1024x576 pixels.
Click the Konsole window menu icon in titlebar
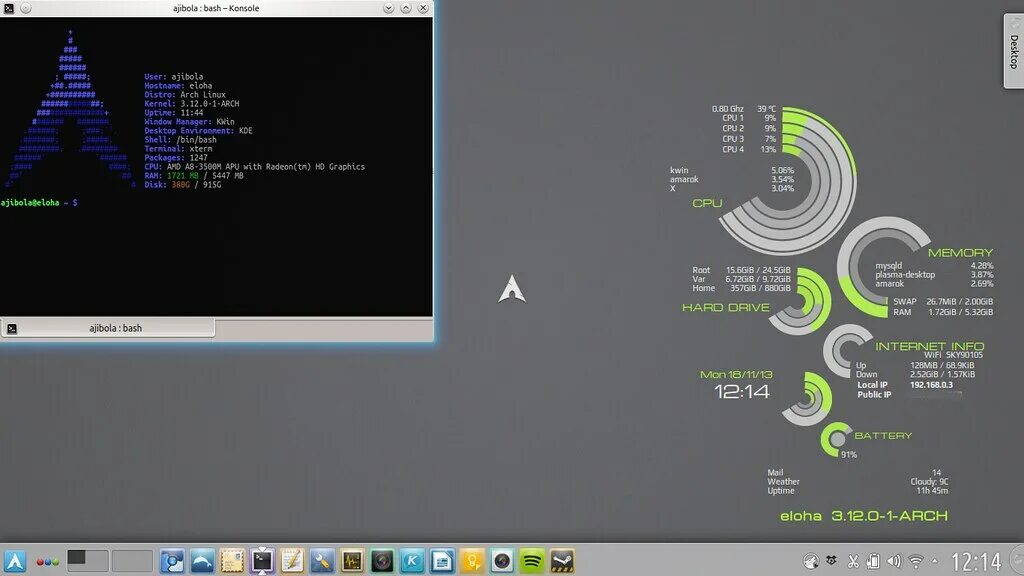9,8
